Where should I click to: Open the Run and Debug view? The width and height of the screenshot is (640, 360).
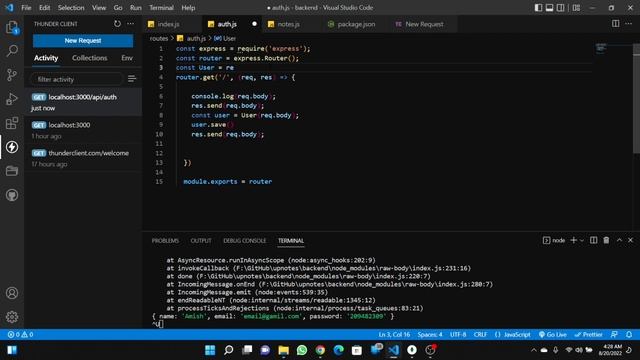(x=12, y=99)
